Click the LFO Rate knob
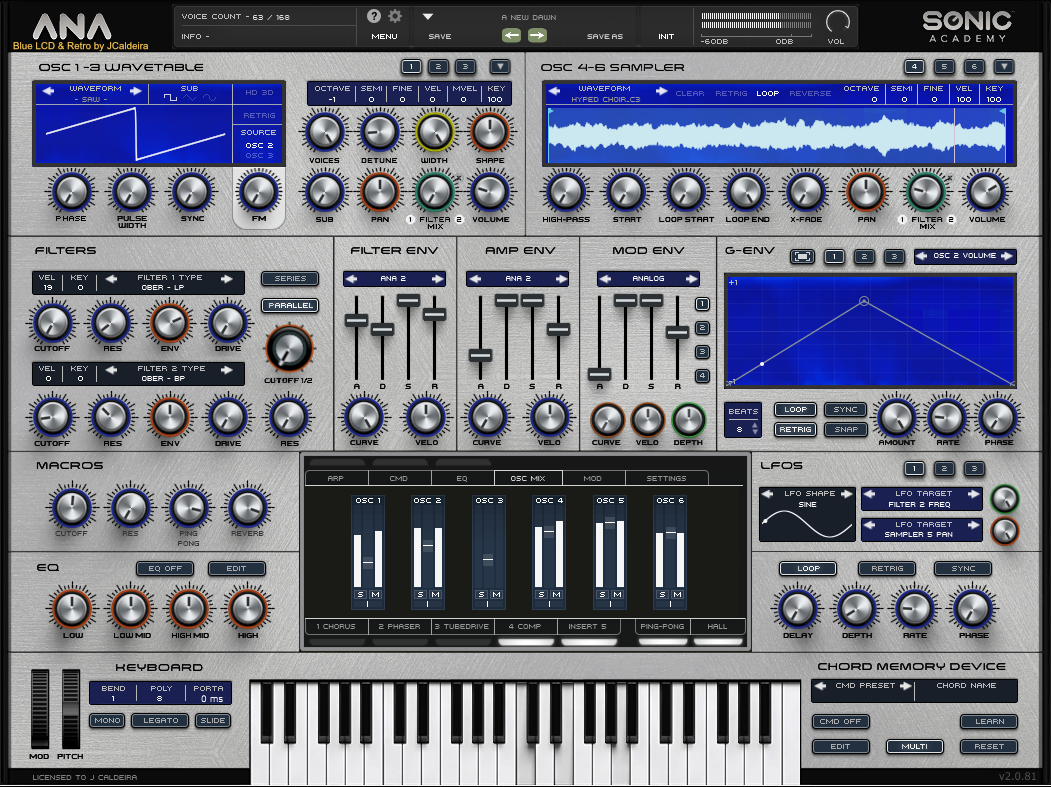Screen dimensions: 1051x787 point(915,609)
